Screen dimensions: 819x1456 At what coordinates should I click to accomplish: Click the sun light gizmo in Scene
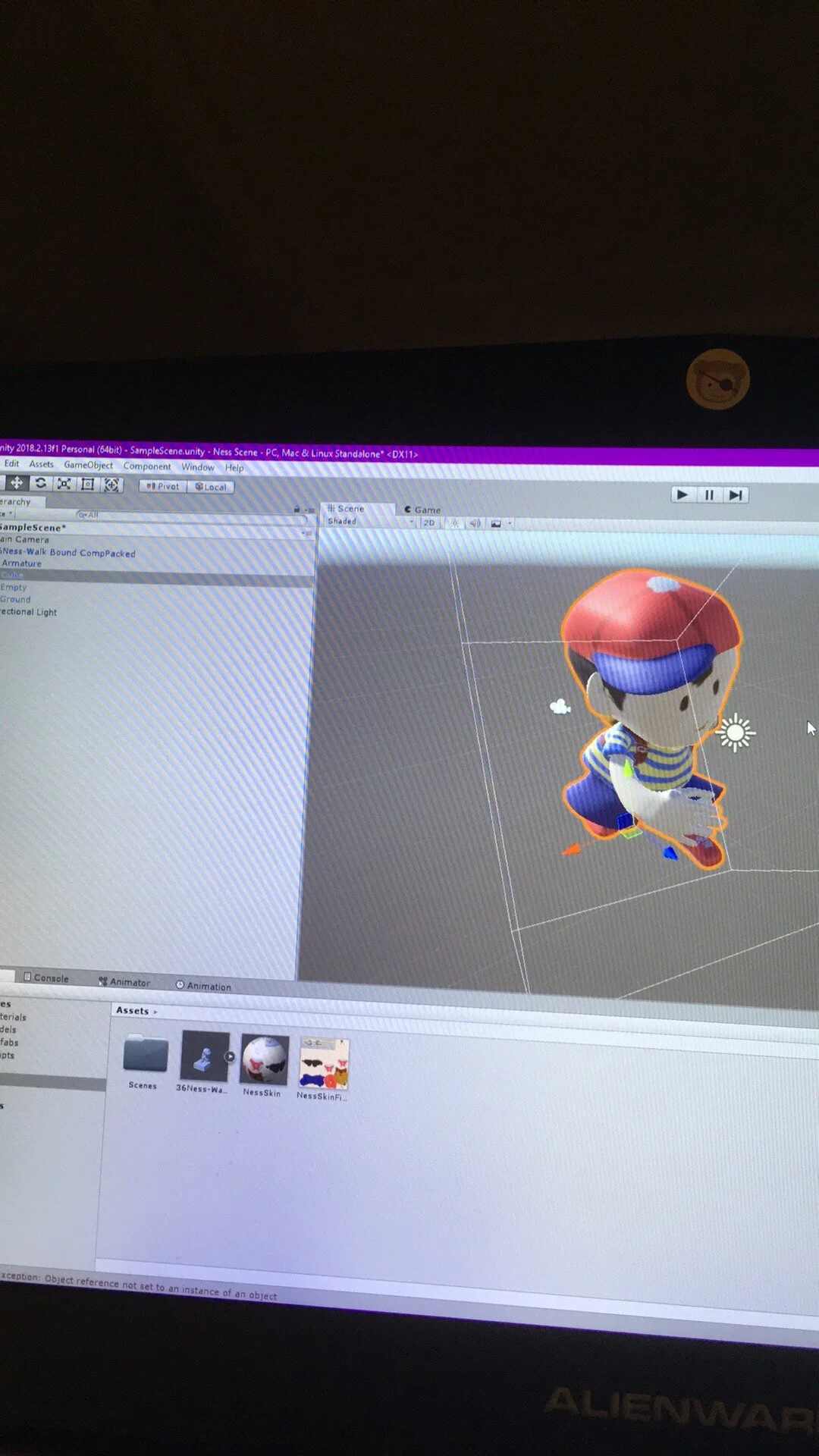tap(735, 733)
